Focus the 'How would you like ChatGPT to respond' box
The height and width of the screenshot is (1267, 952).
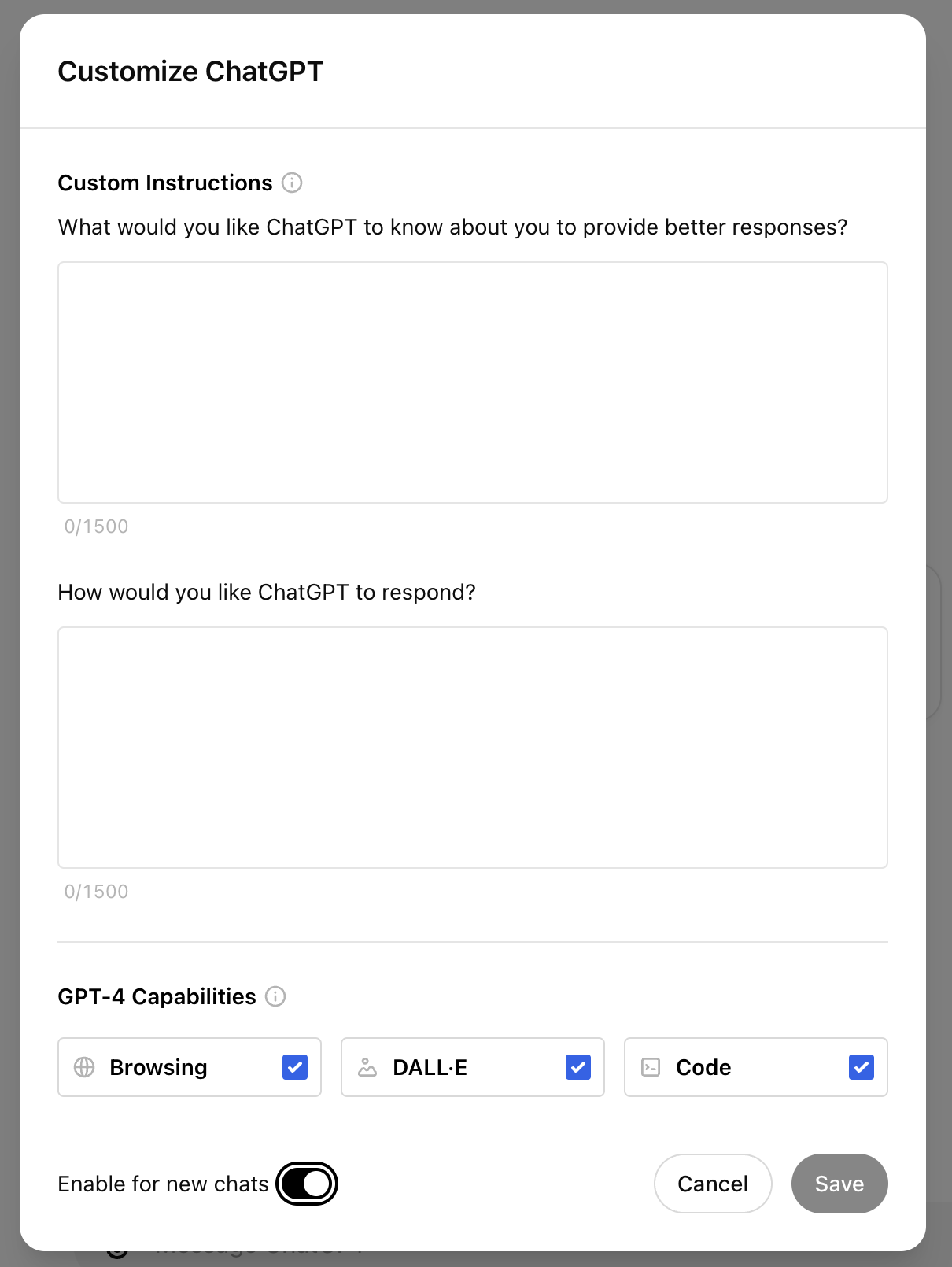(473, 748)
